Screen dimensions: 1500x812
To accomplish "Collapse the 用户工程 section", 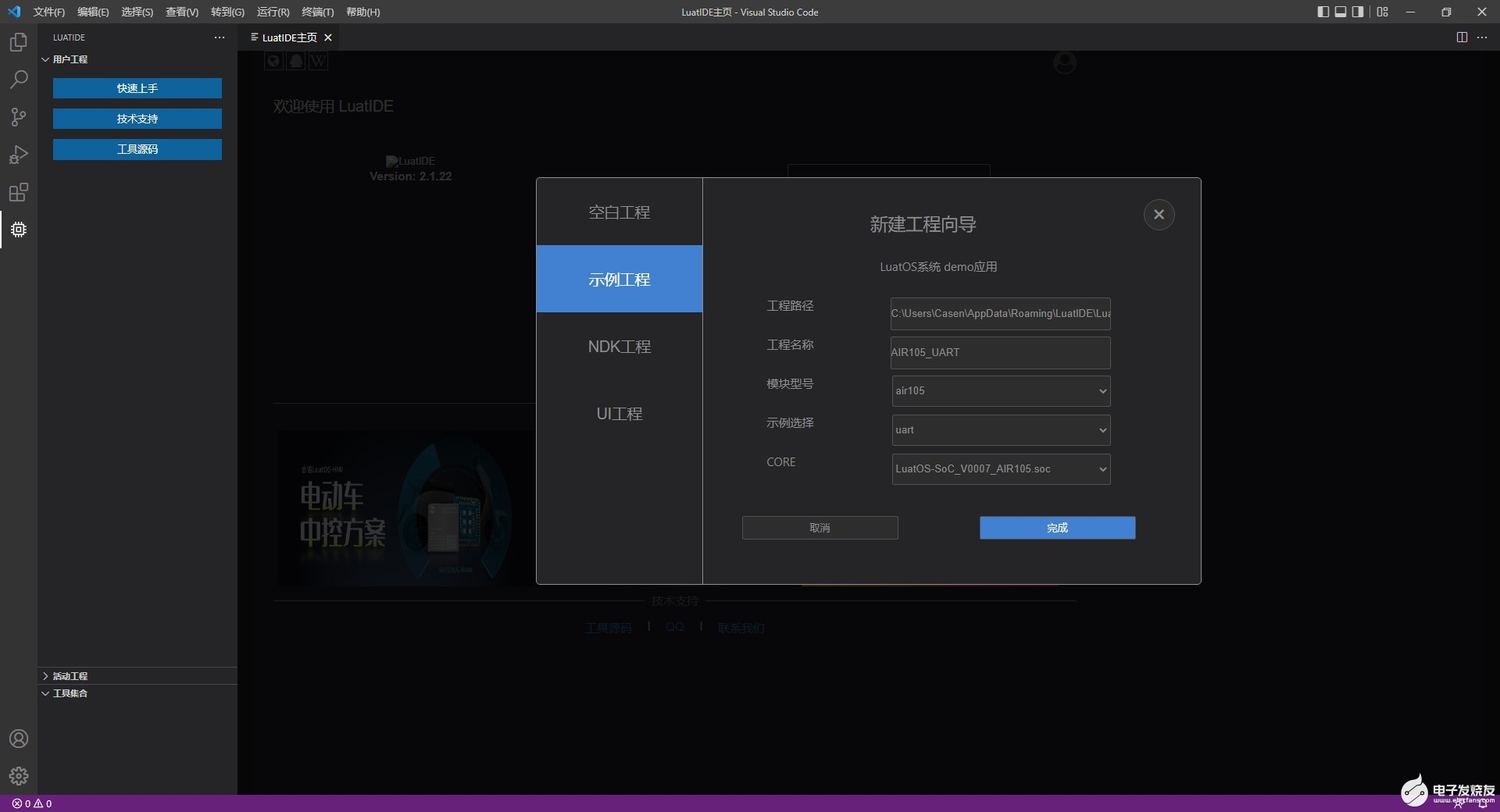I will [x=137, y=59].
